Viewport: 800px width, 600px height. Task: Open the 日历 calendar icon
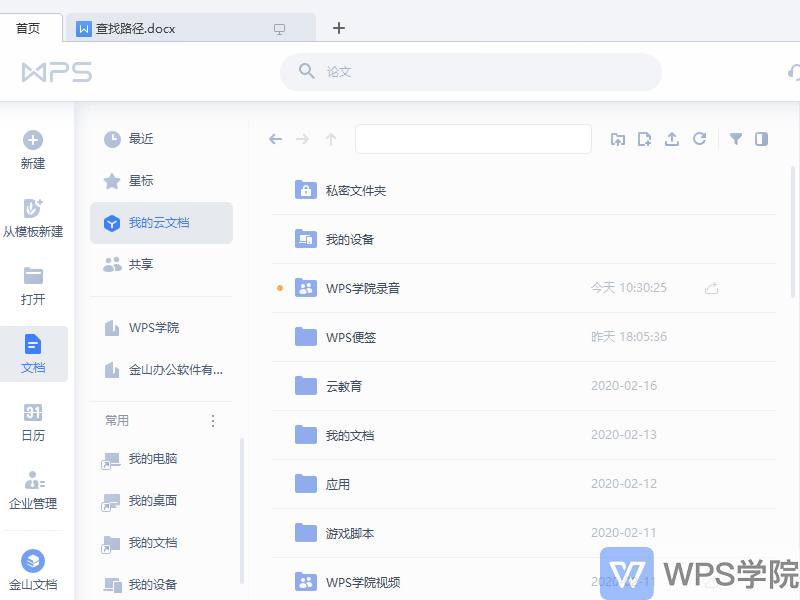[33, 412]
